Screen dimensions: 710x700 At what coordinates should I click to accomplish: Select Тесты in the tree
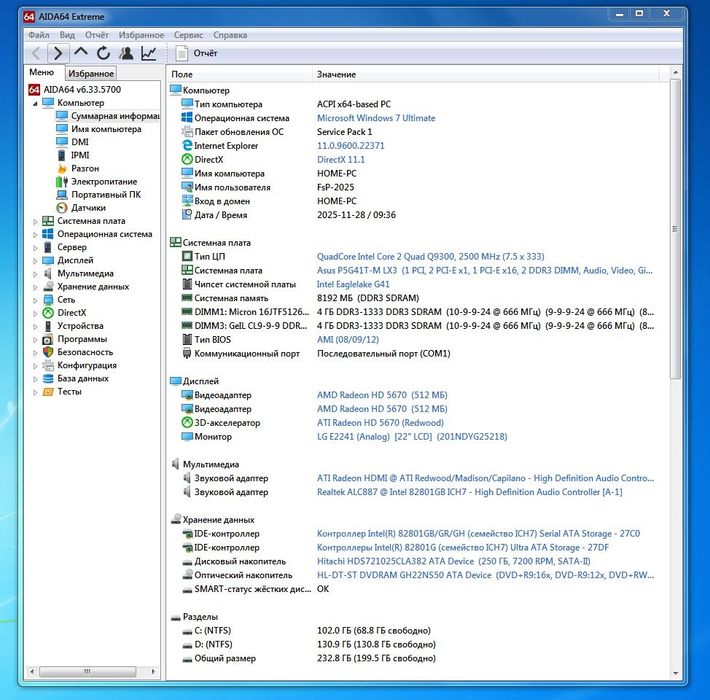69,392
